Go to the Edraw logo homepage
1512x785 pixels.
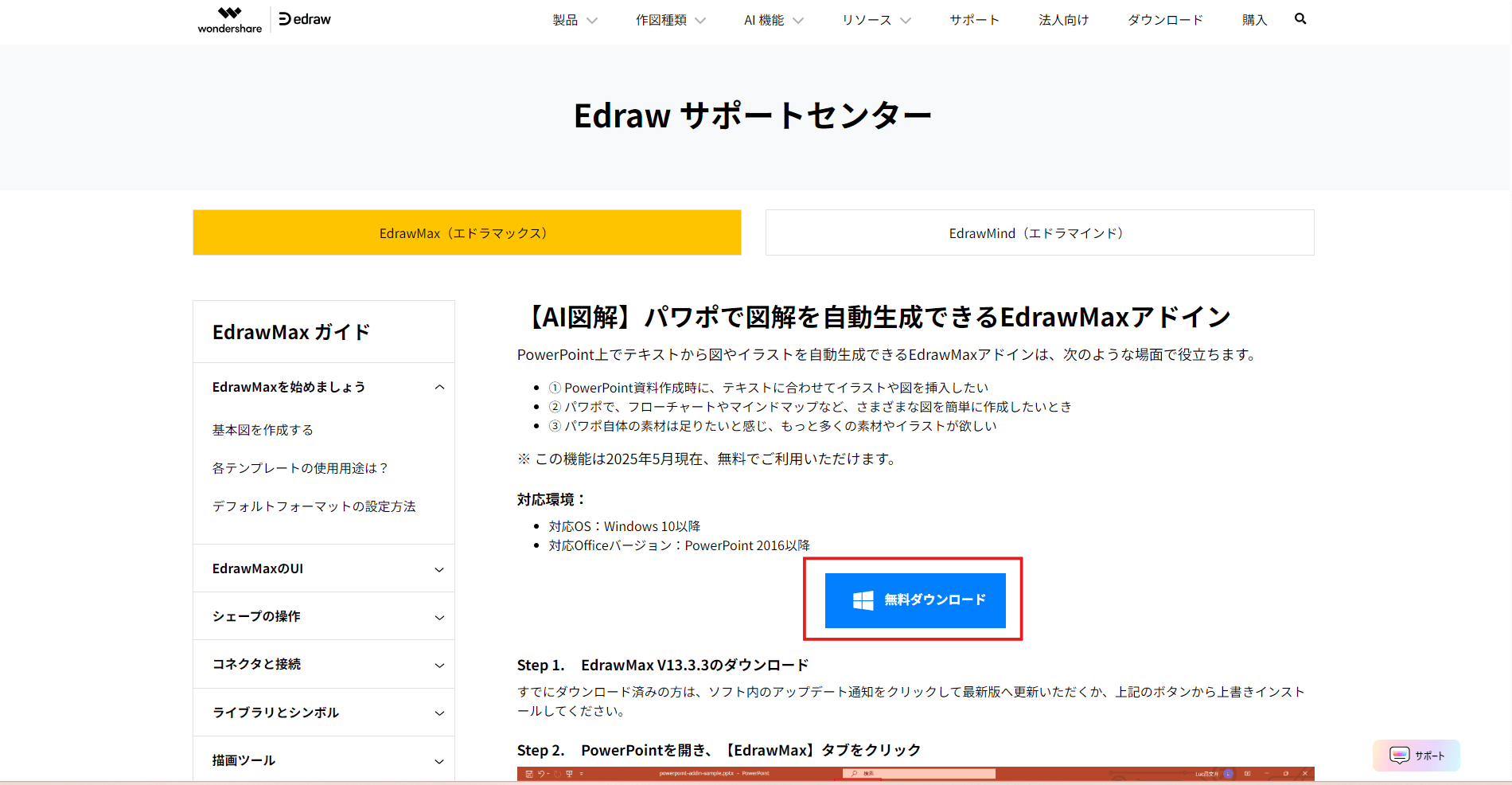click(x=305, y=19)
